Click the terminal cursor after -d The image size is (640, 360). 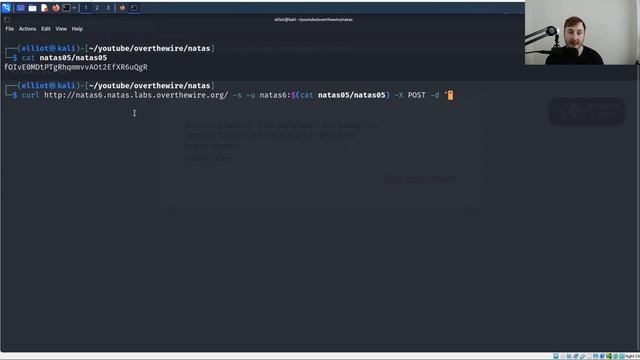point(450,95)
